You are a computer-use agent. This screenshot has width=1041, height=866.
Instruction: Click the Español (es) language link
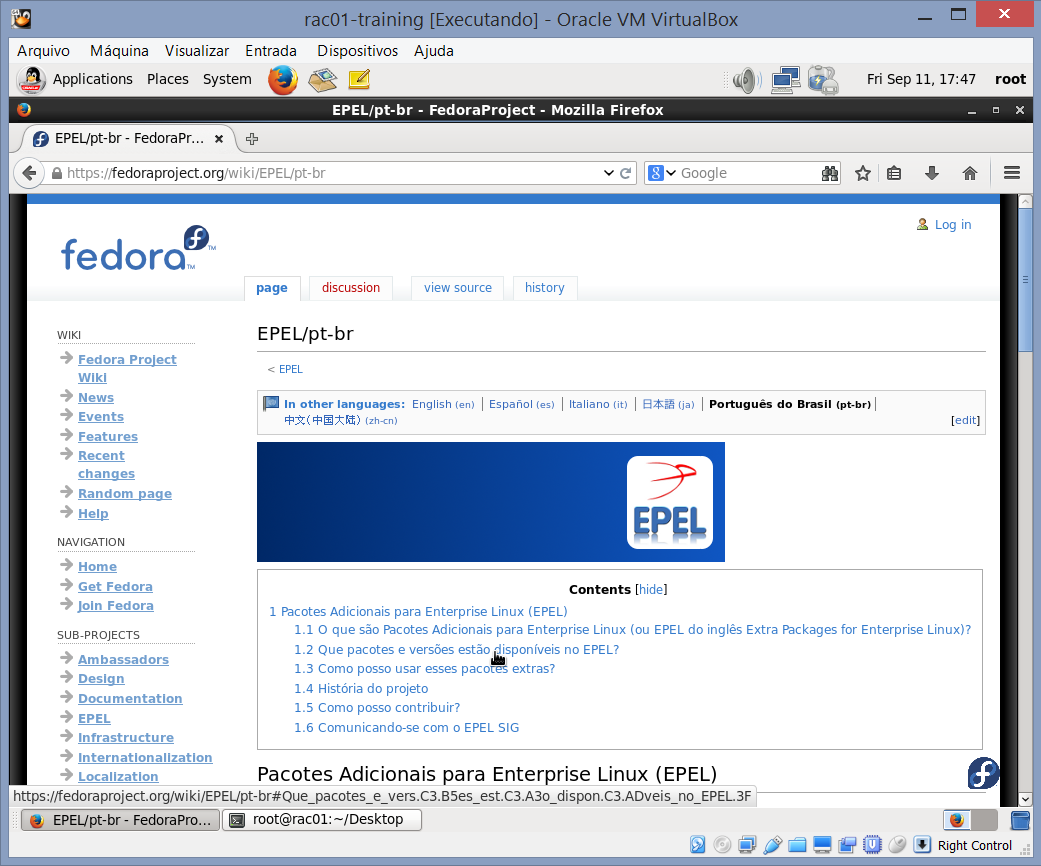point(521,404)
